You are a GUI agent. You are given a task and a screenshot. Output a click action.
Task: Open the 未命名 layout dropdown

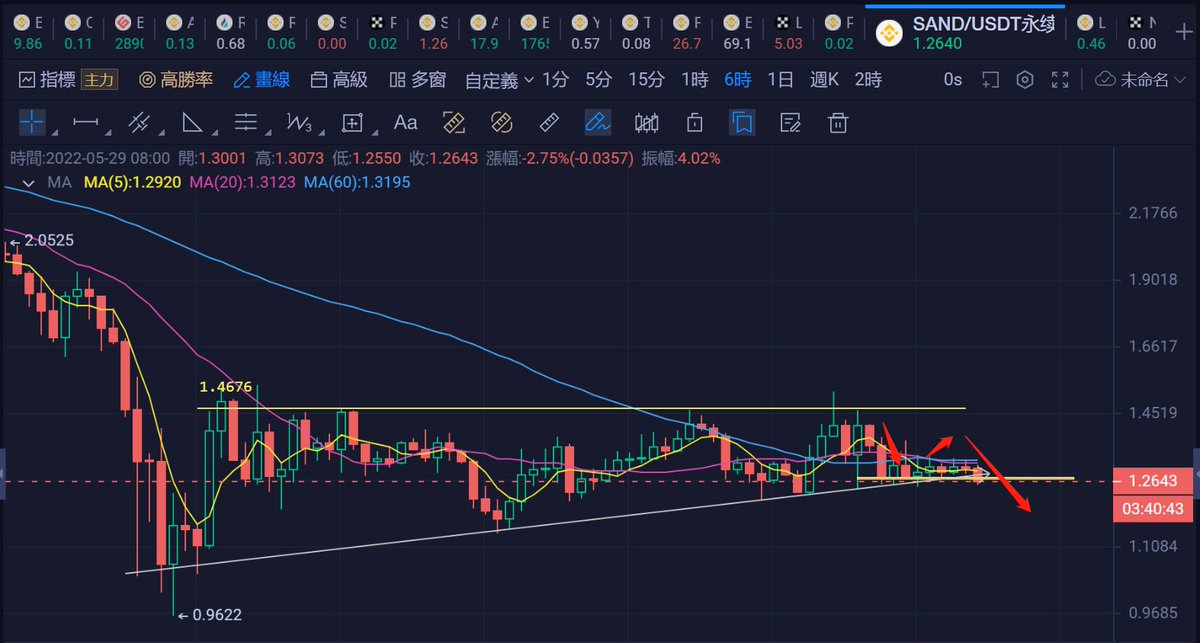pyautogui.click(x=1142, y=79)
